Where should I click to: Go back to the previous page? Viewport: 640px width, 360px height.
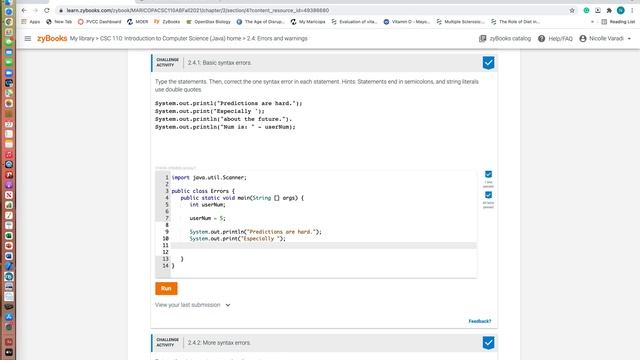[x=24, y=10]
